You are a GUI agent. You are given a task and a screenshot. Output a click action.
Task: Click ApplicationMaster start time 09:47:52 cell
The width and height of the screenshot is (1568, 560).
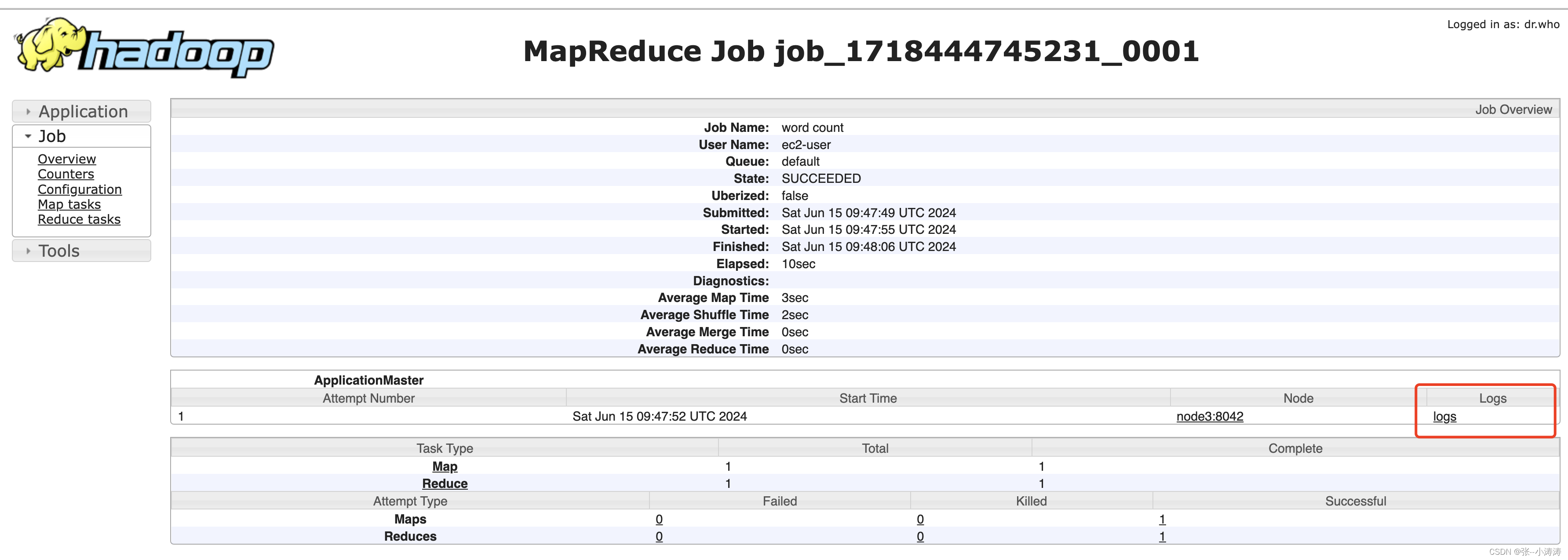(659, 416)
